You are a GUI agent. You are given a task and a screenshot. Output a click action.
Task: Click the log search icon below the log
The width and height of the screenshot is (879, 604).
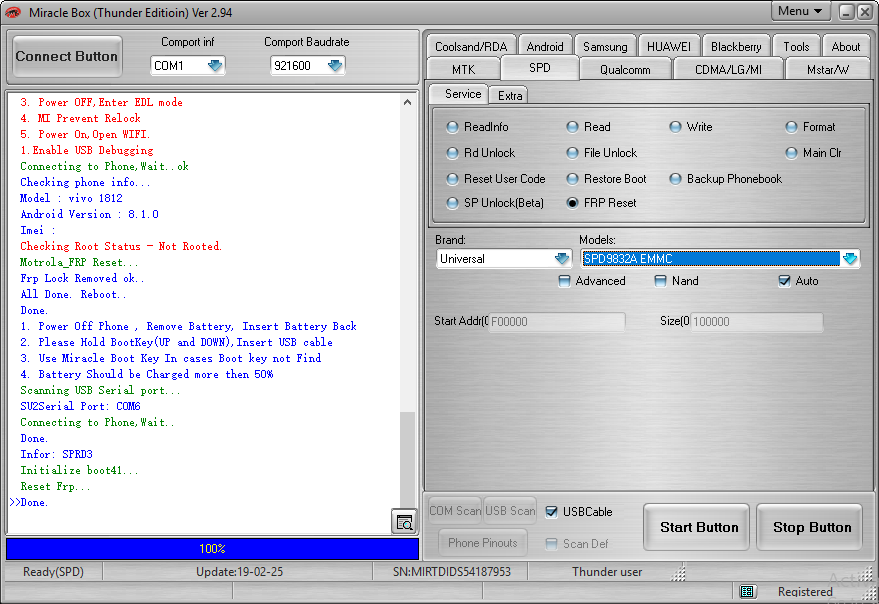click(404, 522)
